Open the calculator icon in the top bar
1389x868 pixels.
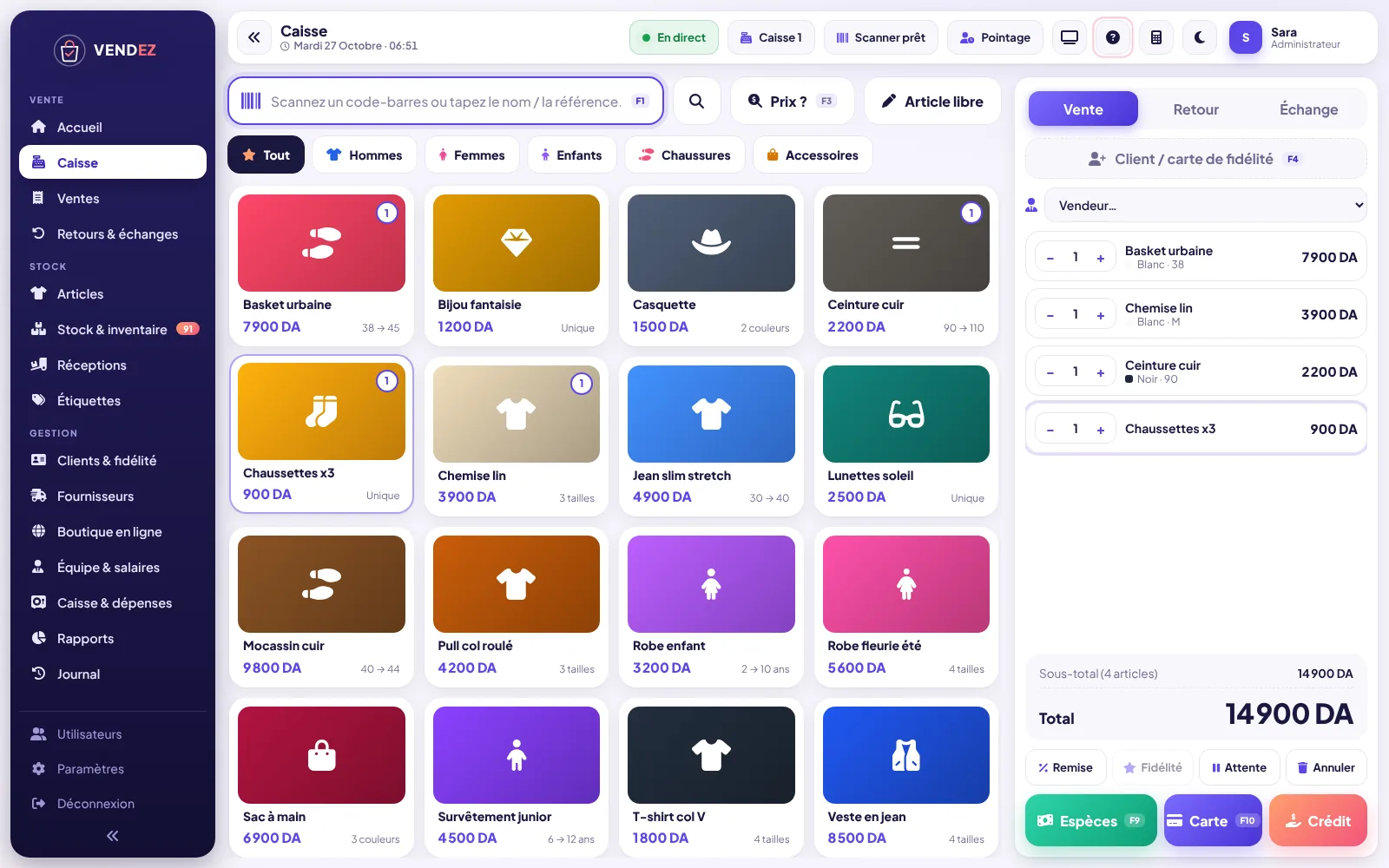[1155, 37]
